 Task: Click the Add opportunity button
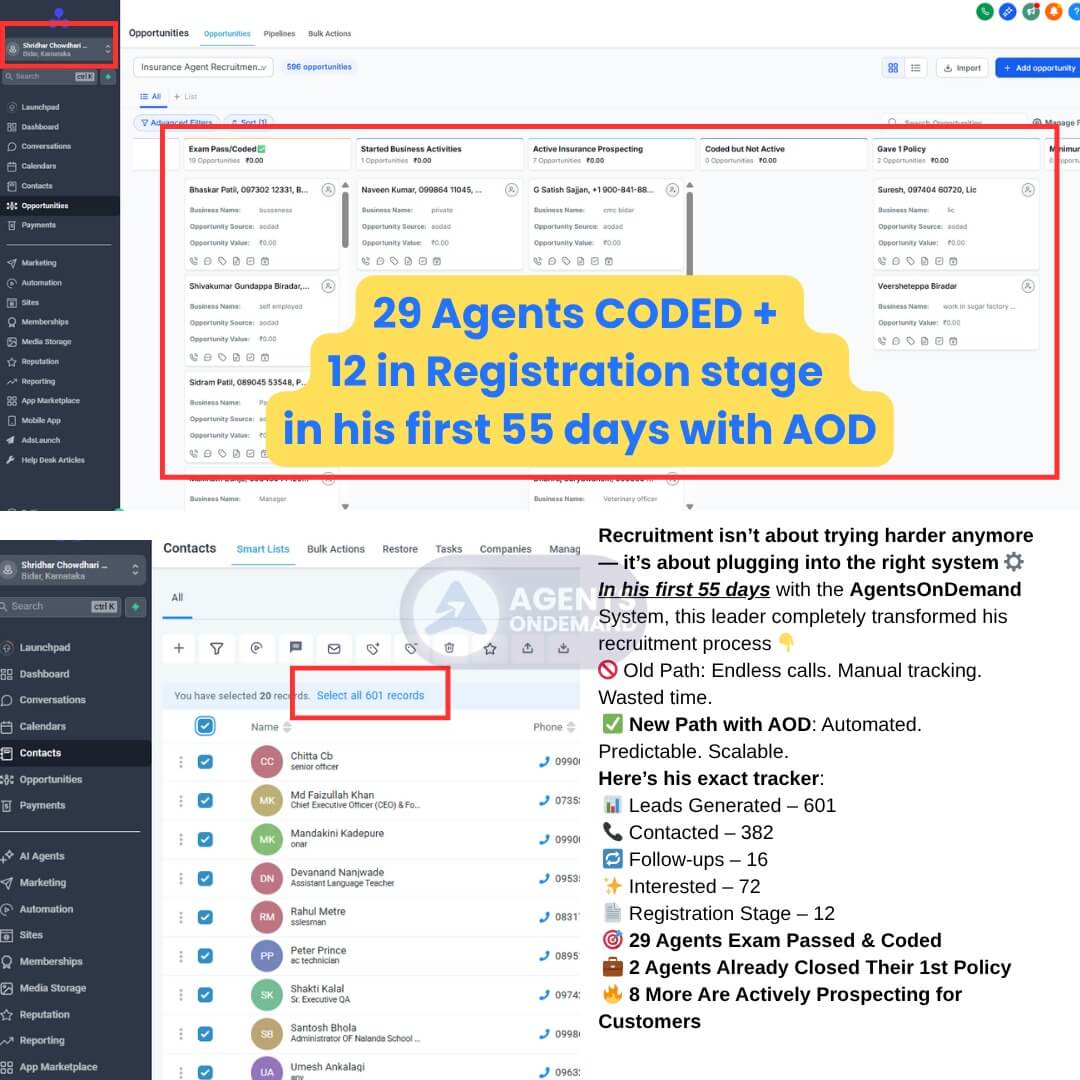(x=1038, y=68)
